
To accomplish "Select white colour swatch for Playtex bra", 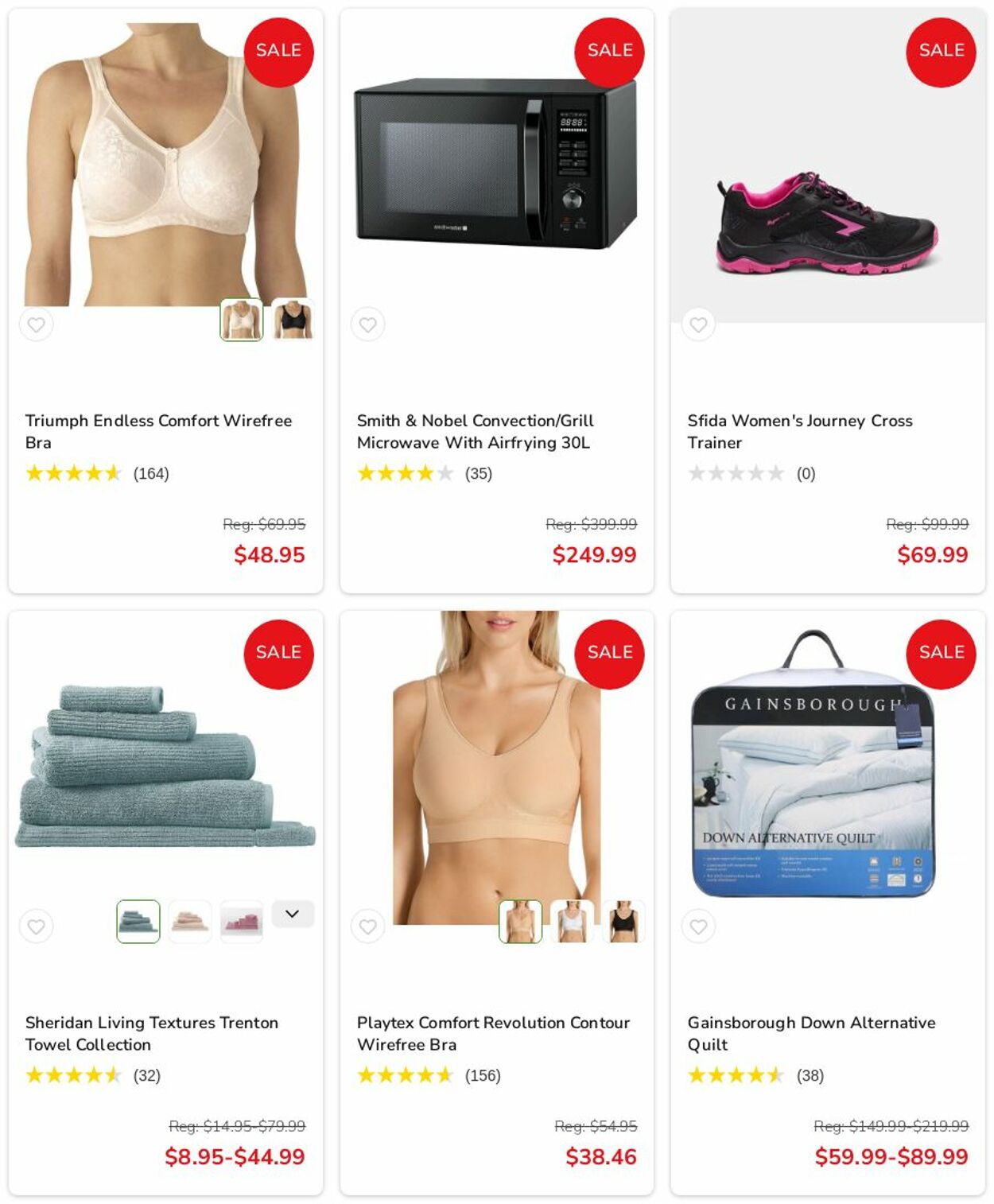I will 572,922.
